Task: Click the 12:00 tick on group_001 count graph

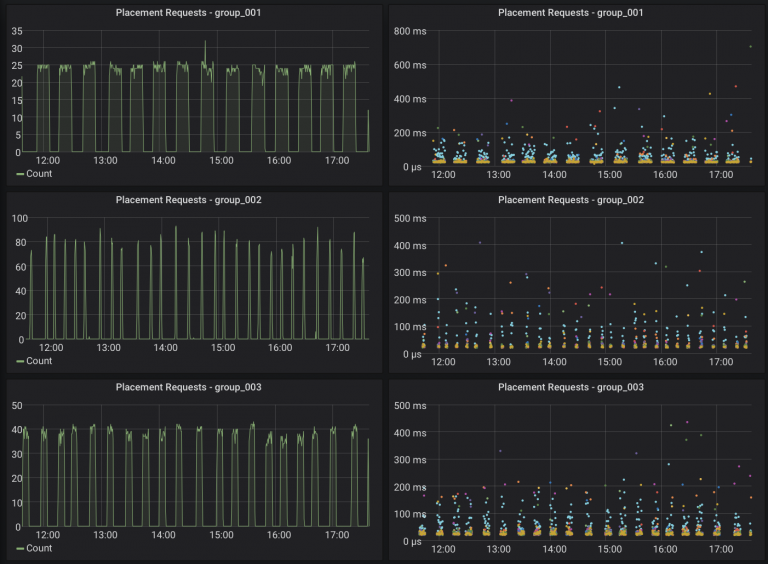Action: coord(48,161)
